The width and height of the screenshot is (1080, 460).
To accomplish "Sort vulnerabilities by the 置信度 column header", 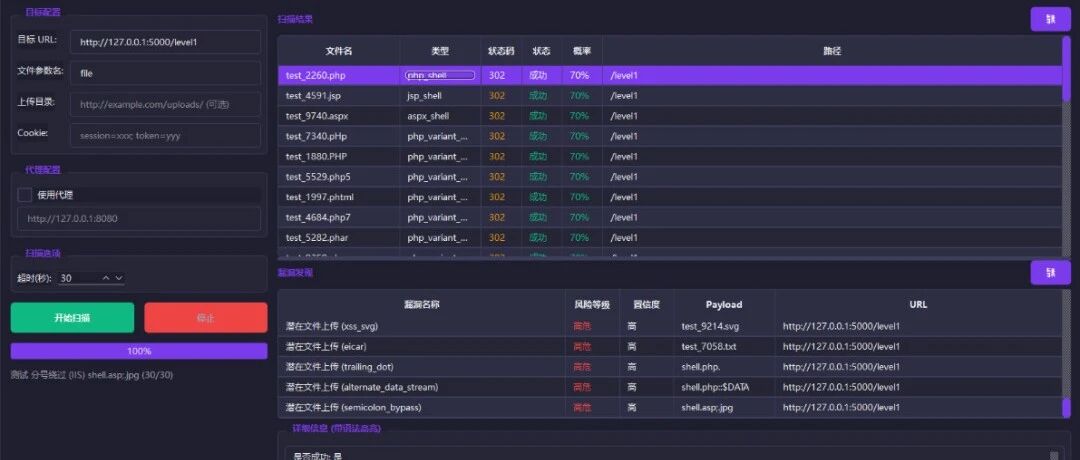I will tap(645, 304).
